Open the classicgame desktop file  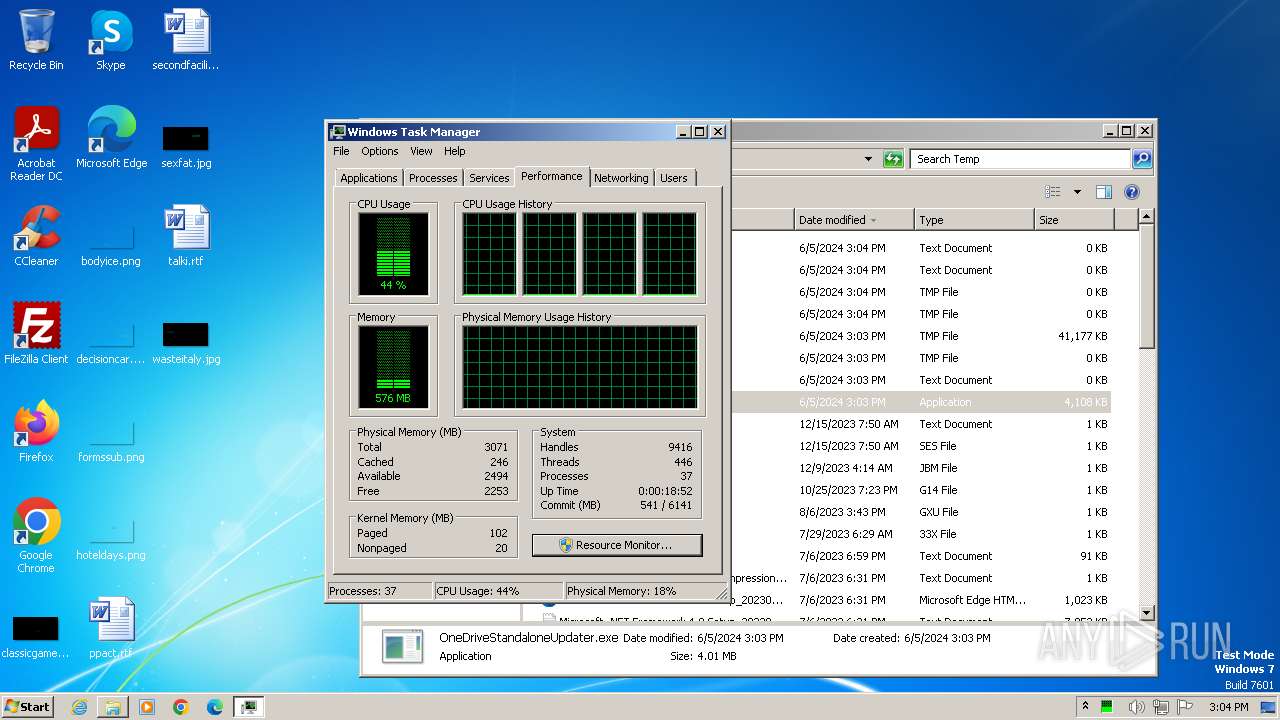coord(36,636)
